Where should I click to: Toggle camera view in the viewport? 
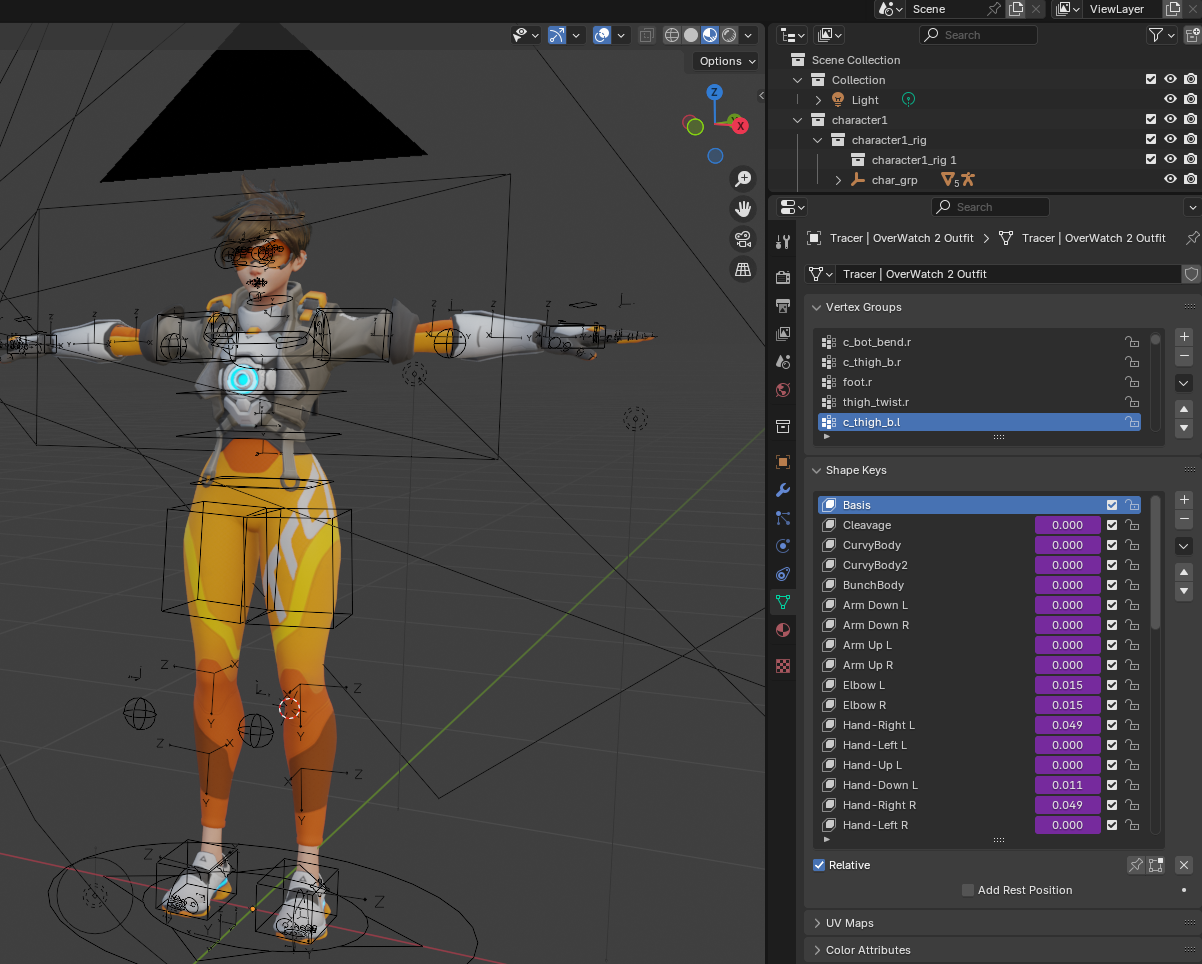(x=743, y=239)
